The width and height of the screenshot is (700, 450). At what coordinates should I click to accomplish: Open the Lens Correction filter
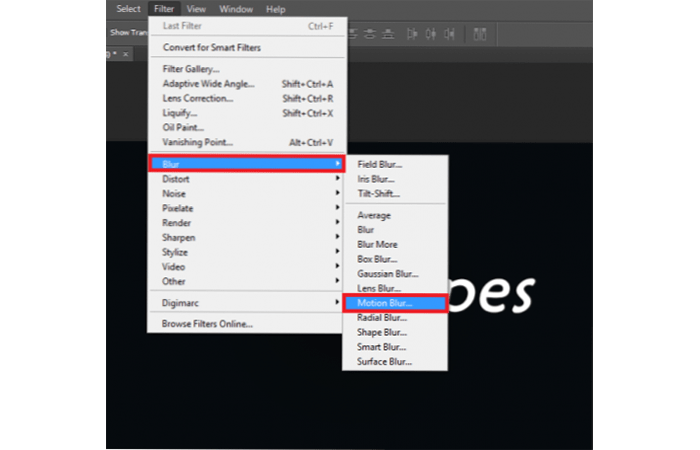click(x=198, y=98)
